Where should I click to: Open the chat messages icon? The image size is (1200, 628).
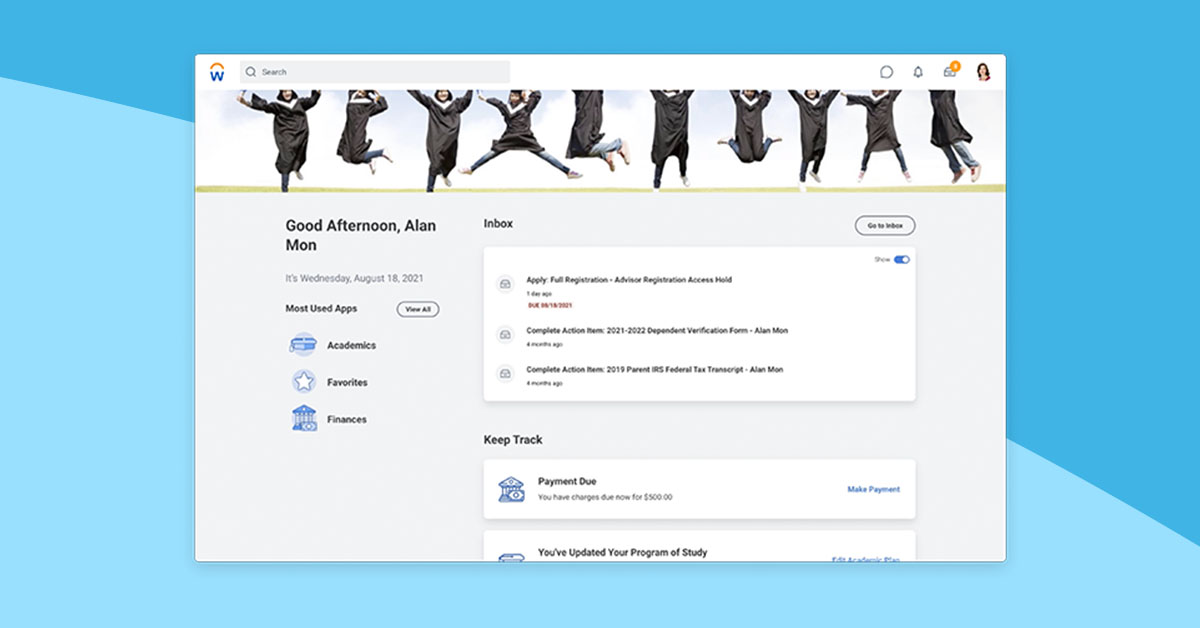point(886,72)
